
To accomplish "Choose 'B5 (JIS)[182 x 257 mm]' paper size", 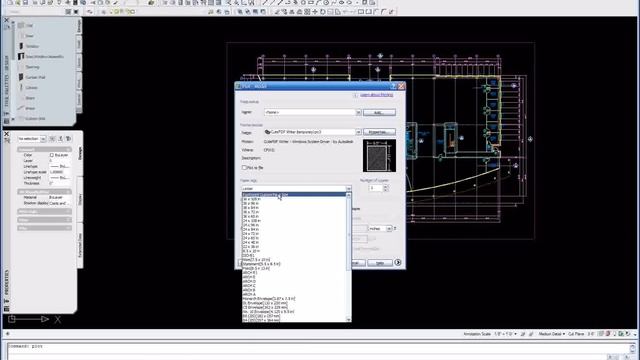I will click(x=294, y=316).
